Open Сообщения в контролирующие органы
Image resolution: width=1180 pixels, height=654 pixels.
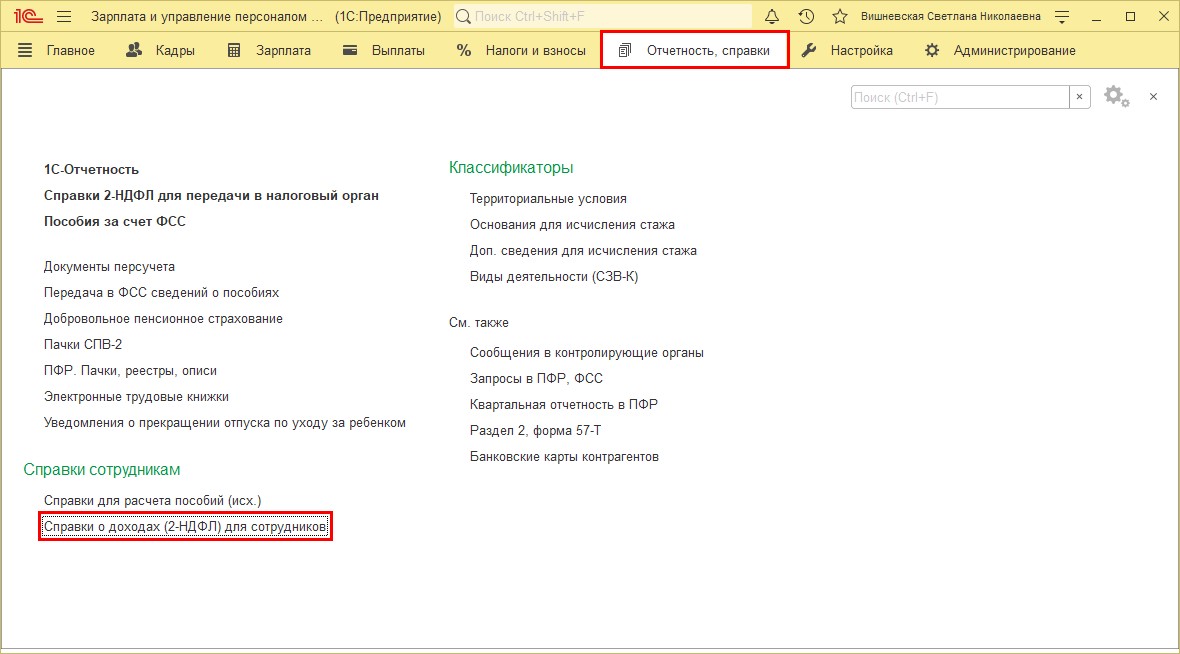(587, 353)
